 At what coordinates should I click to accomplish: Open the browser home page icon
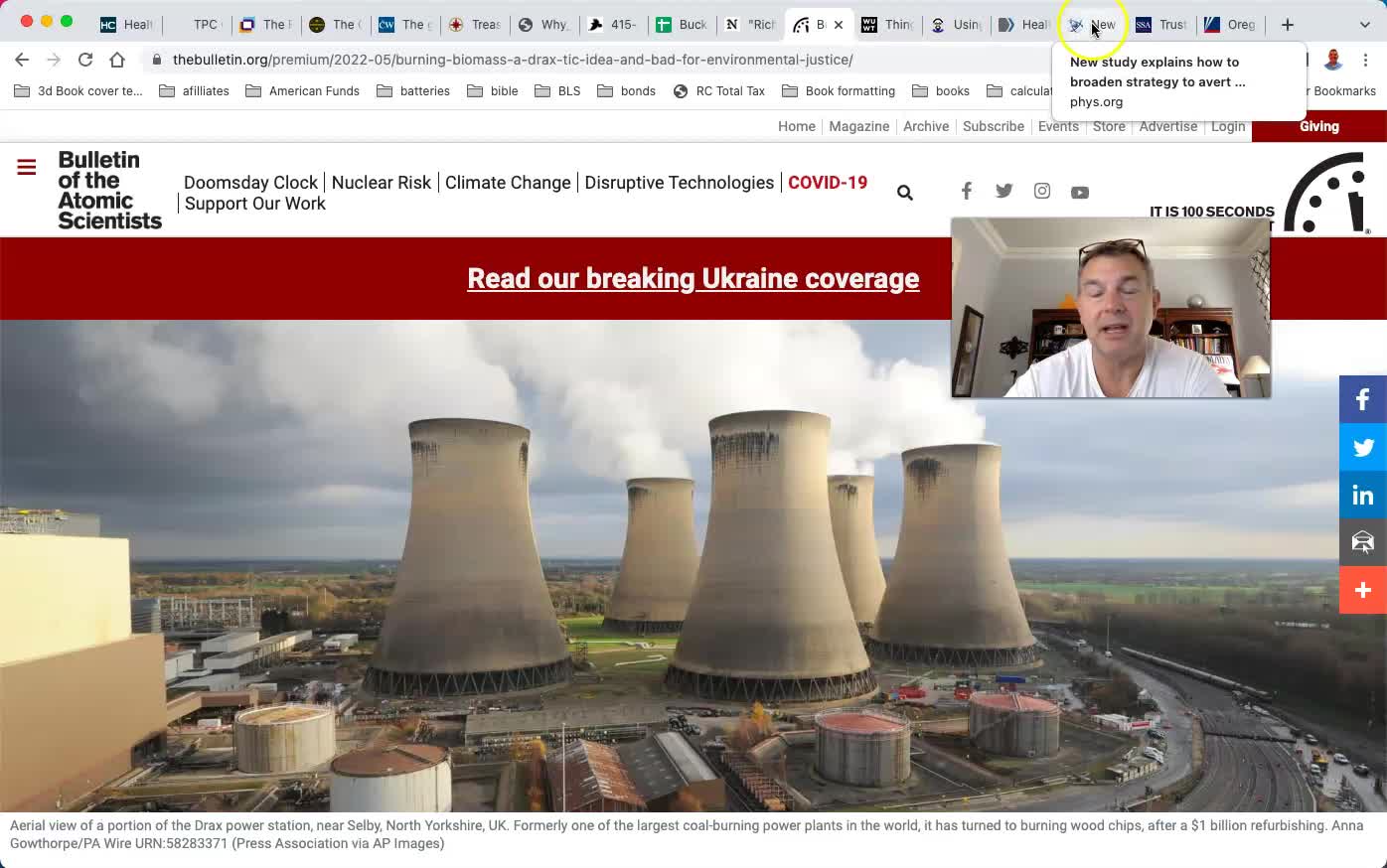pyautogui.click(x=117, y=60)
